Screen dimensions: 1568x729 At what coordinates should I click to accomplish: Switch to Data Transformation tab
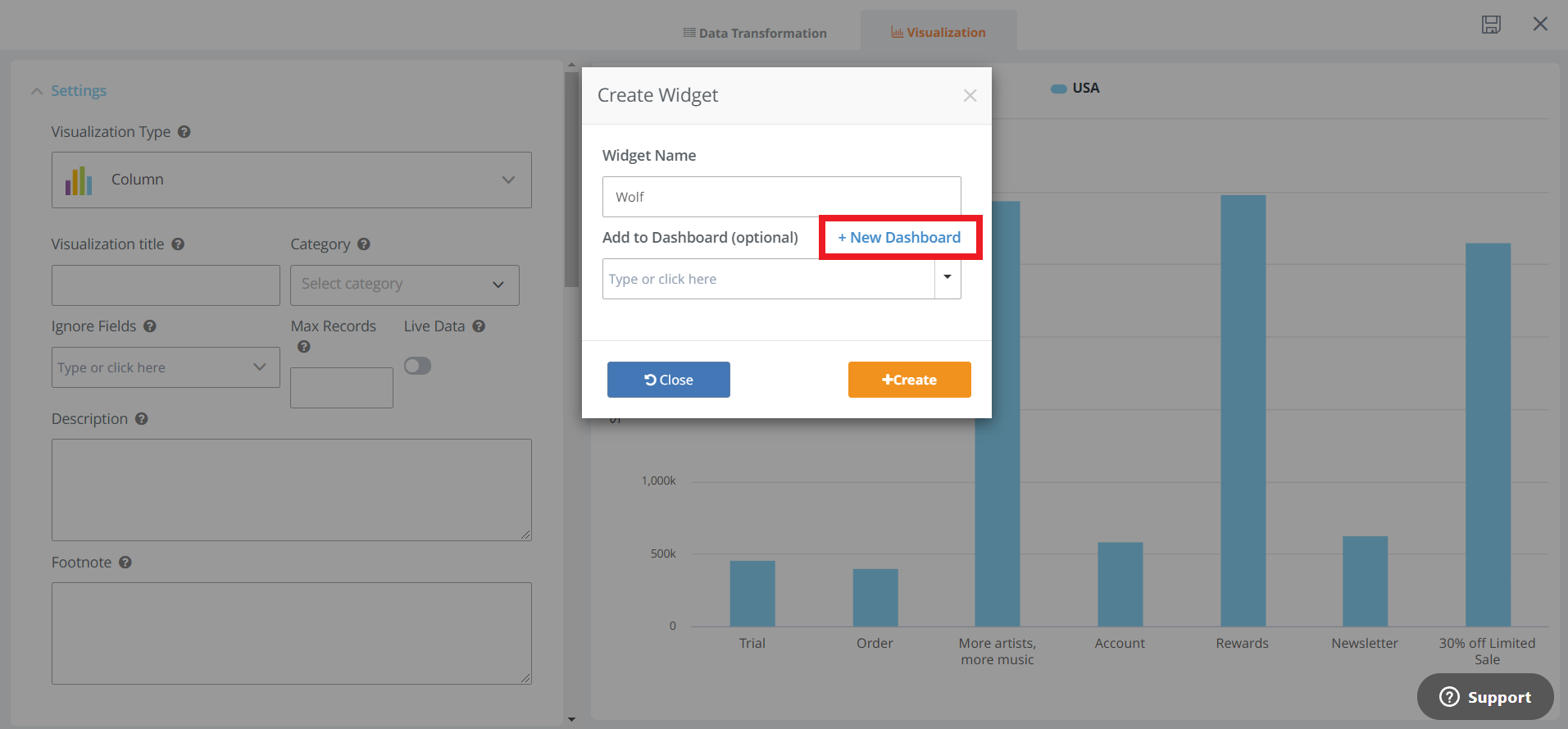click(755, 33)
